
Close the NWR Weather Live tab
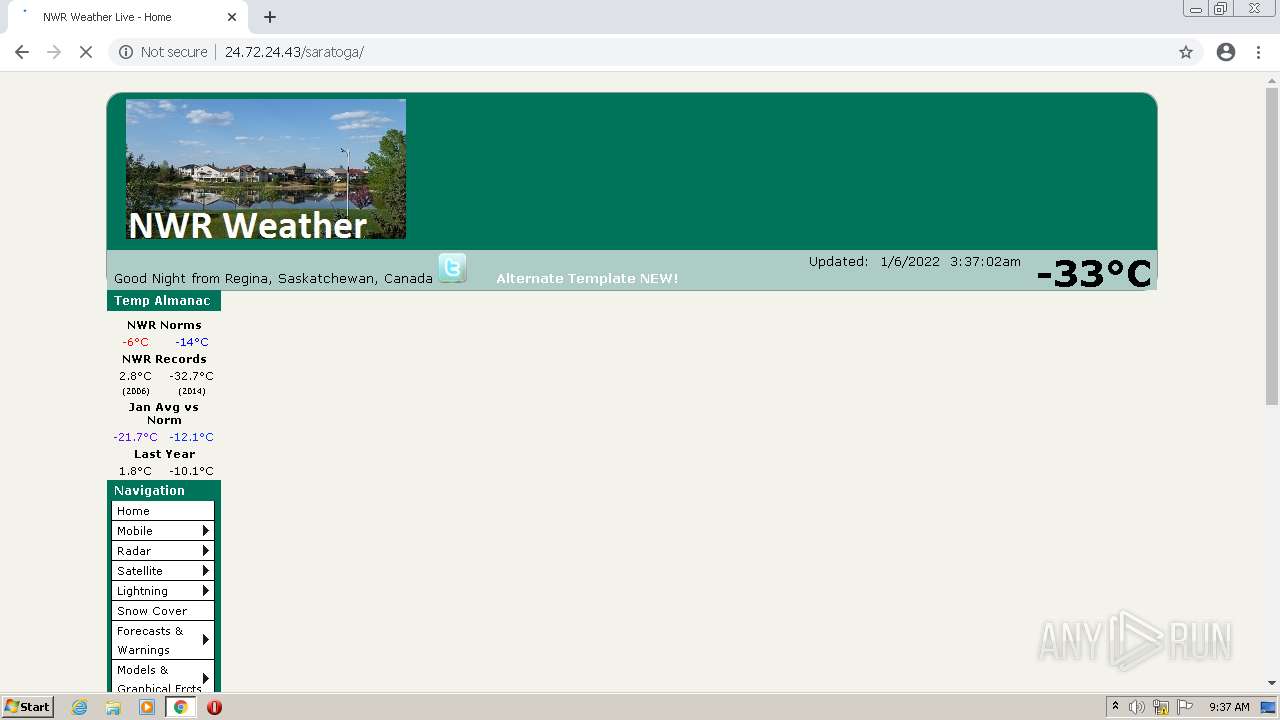pyautogui.click(x=232, y=17)
